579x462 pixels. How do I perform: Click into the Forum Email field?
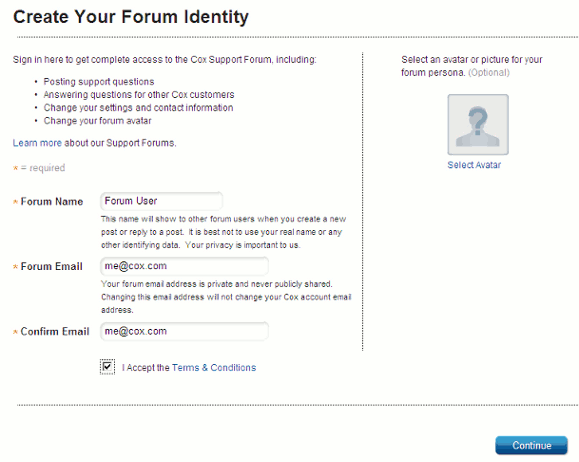click(184, 266)
